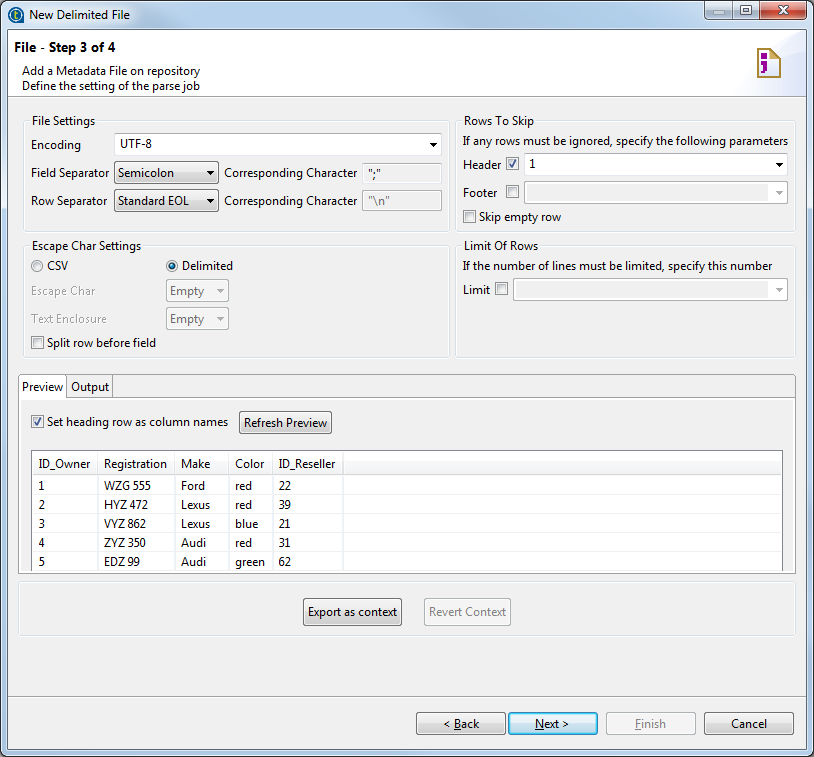This screenshot has width=814, height=757.
Task: Open the Row Separator Standard EOL dropdown
Action: click(x=210, y=201)
